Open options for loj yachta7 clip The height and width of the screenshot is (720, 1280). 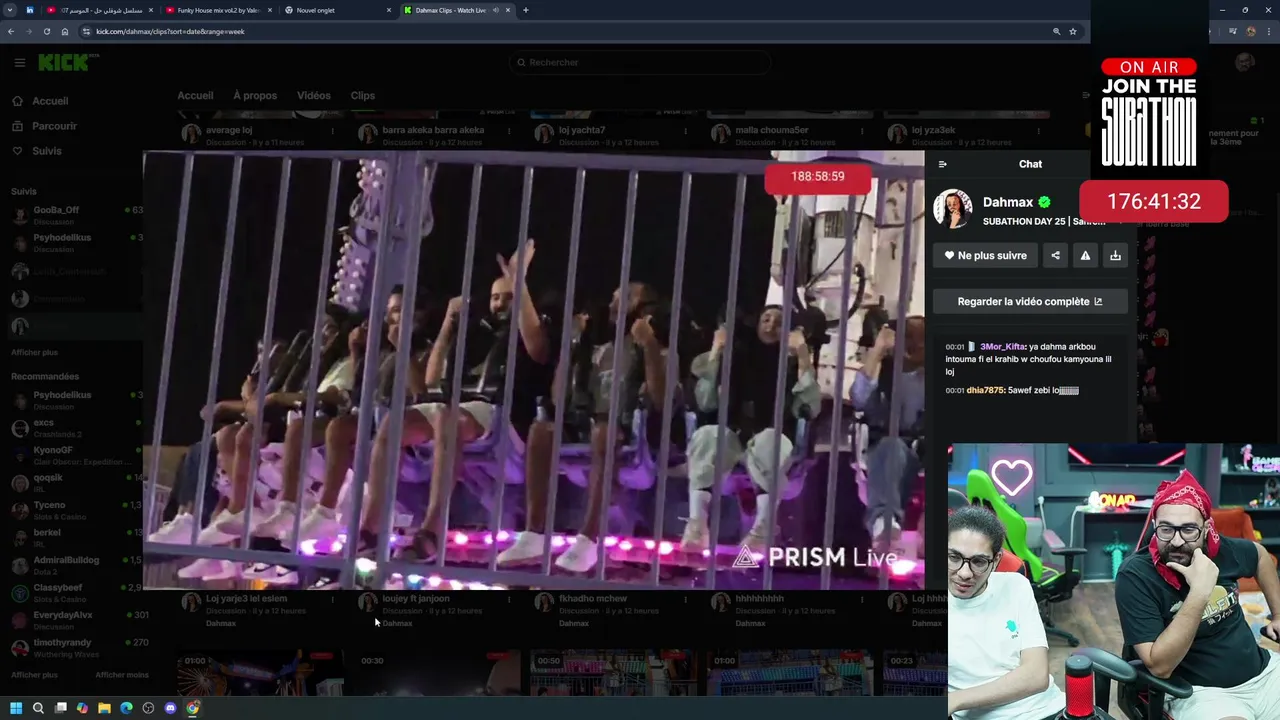click(x=685, y=130)
